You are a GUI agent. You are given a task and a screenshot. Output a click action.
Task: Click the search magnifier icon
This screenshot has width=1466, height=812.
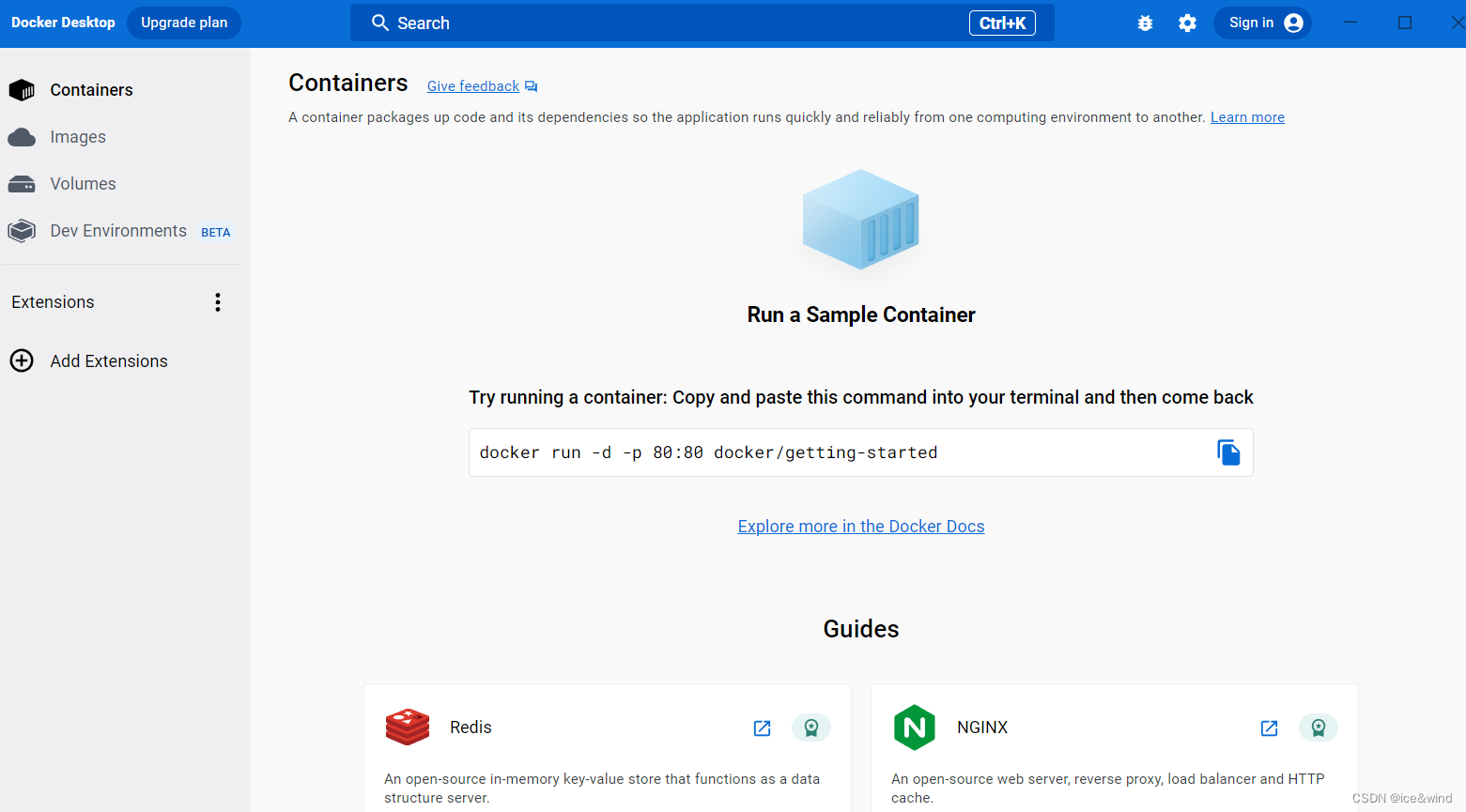[x=380, y=23]
